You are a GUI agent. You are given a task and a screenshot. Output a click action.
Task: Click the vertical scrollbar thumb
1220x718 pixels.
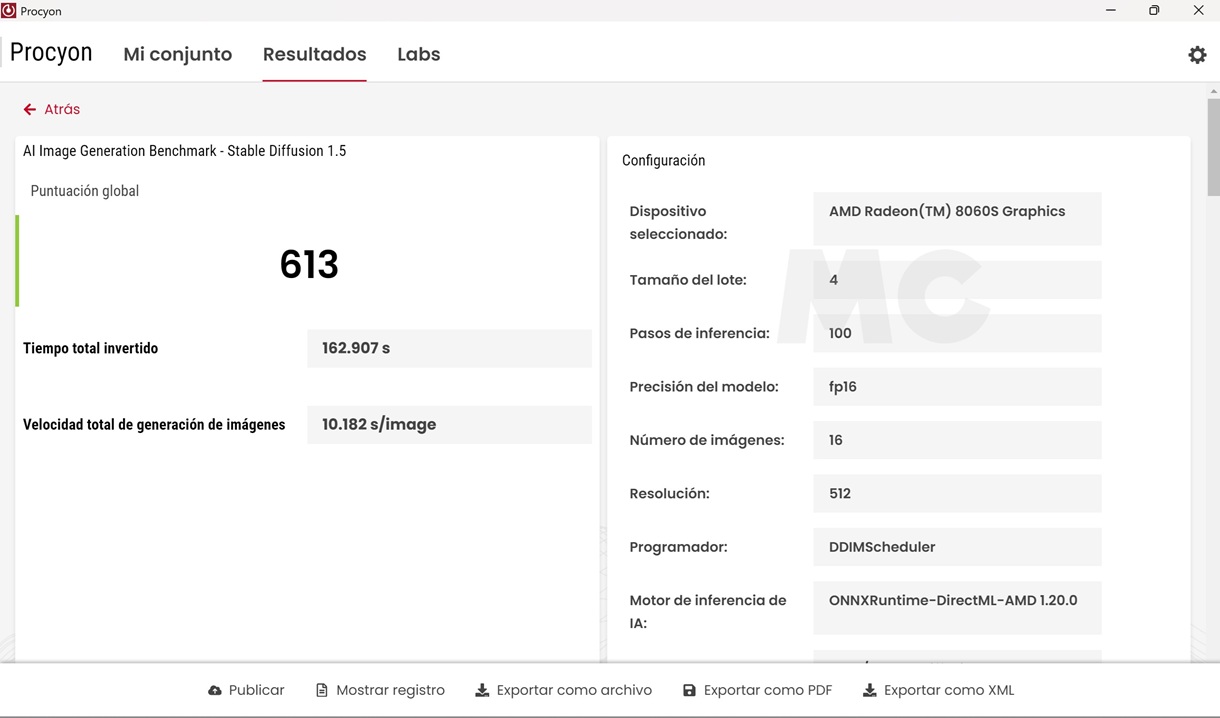[x=1213, y=147]
